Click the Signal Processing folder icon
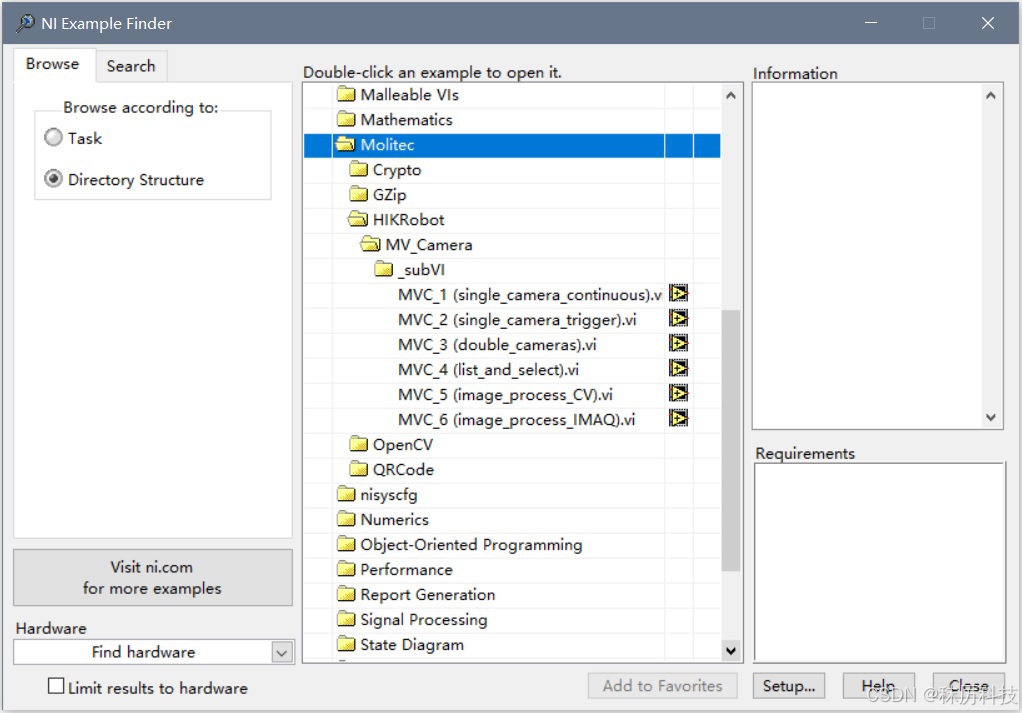The width and height of the screenshot is (1022, 713). tap(346, 619)
